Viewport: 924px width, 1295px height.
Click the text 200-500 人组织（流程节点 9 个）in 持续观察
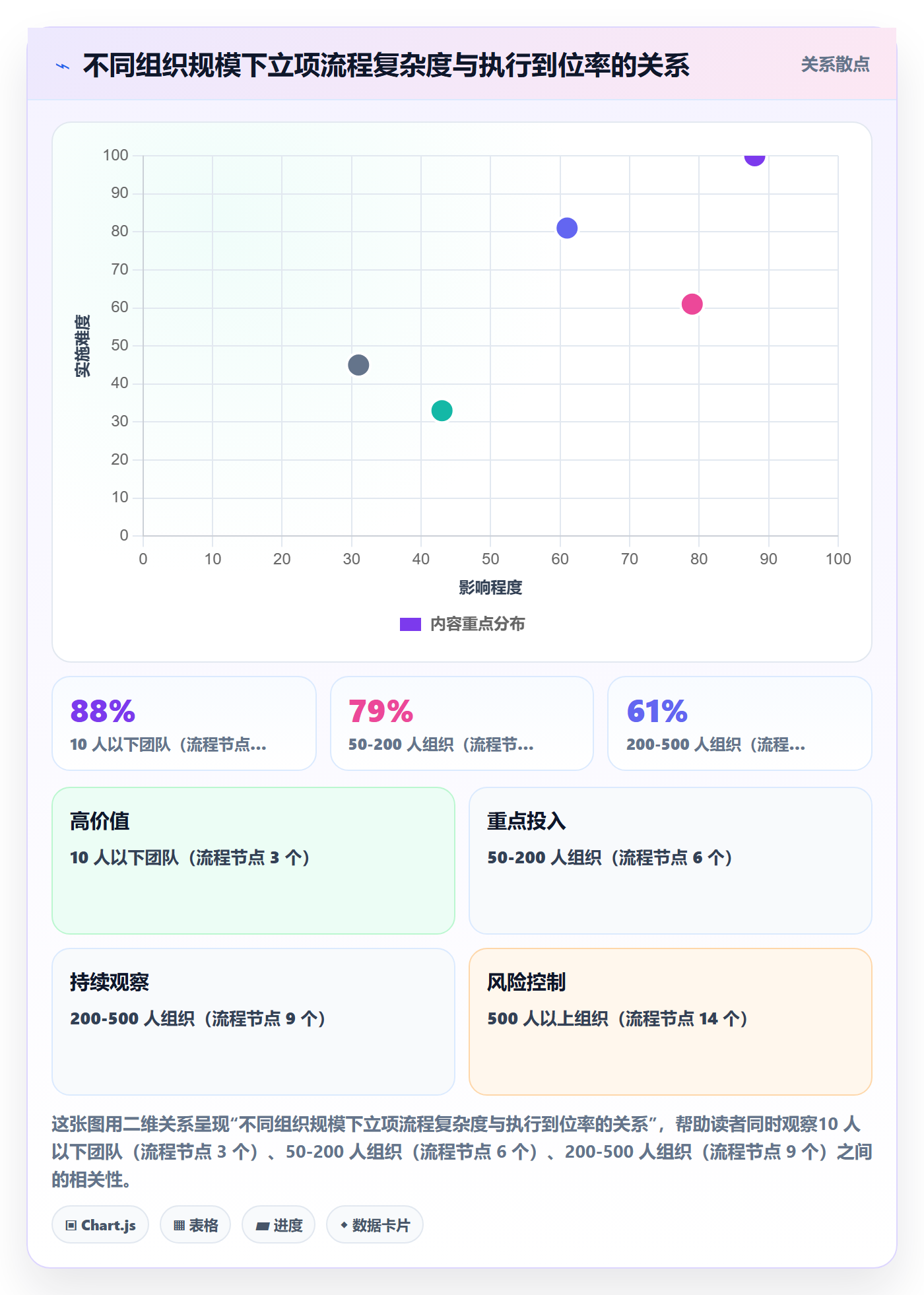click(198, 1018)
